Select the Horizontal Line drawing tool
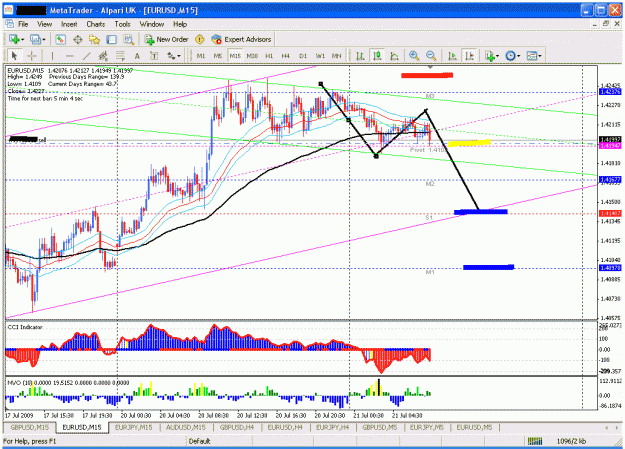Viewport: 625px width, 449px height. tap(69, 56)
